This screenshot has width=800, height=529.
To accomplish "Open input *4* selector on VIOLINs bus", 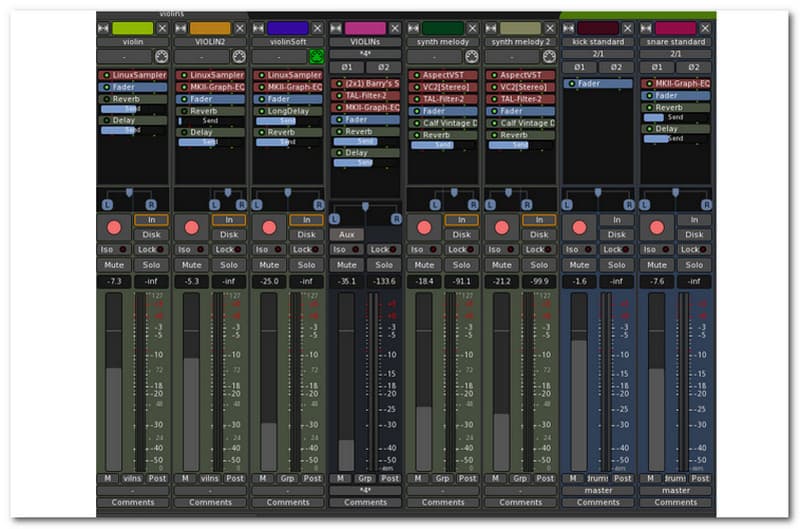I will click(365, 54).
